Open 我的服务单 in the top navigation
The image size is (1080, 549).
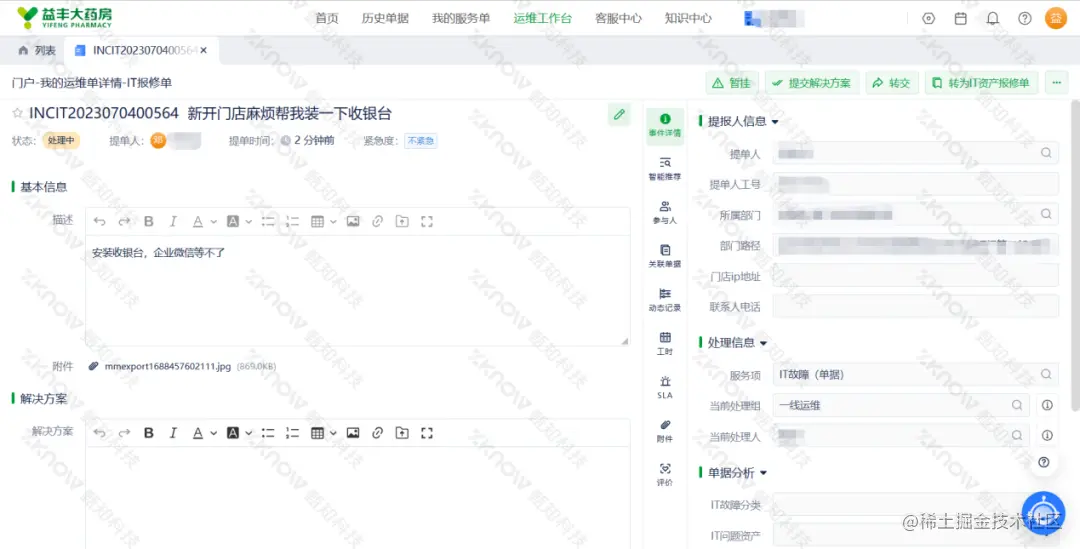click(461, 19)
